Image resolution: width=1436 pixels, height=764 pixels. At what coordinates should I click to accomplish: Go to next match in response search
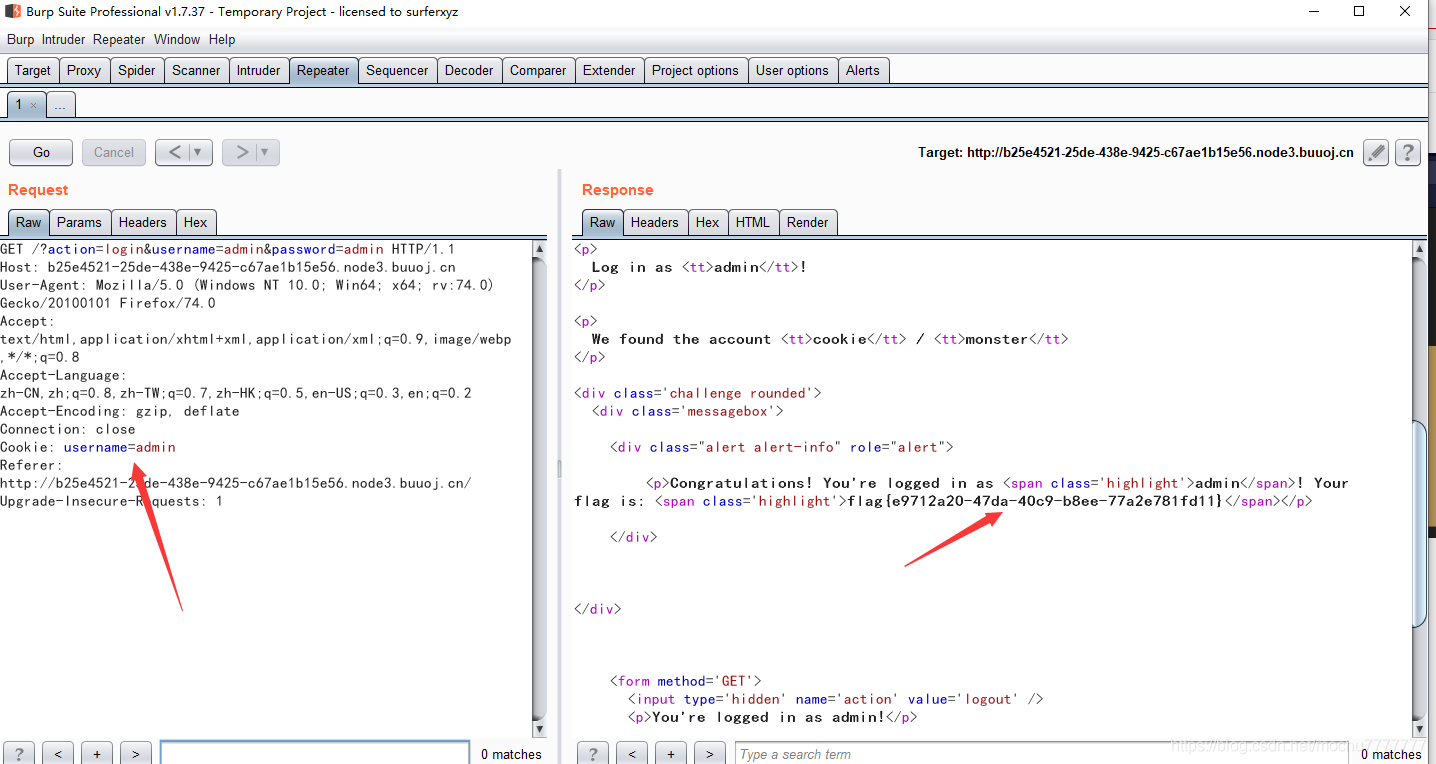click(709, 754)
